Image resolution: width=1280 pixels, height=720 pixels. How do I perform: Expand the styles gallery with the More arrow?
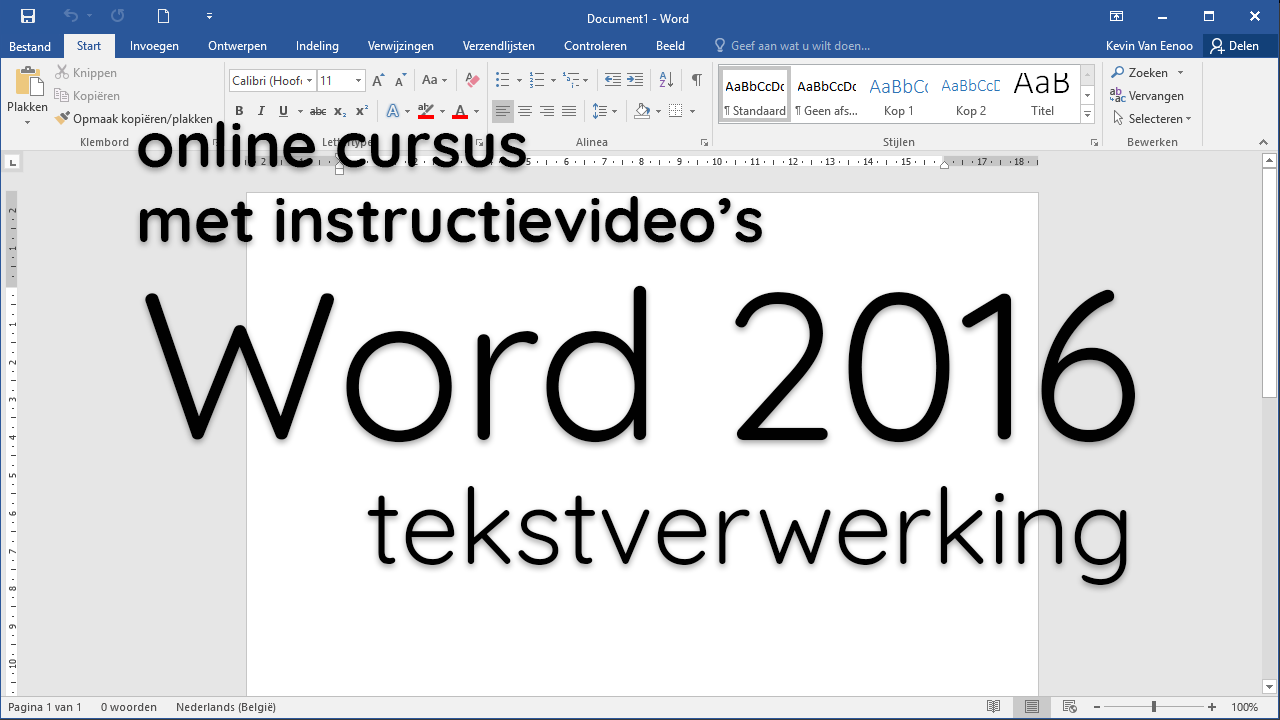pyautogui.click(x=1088, y=116)
